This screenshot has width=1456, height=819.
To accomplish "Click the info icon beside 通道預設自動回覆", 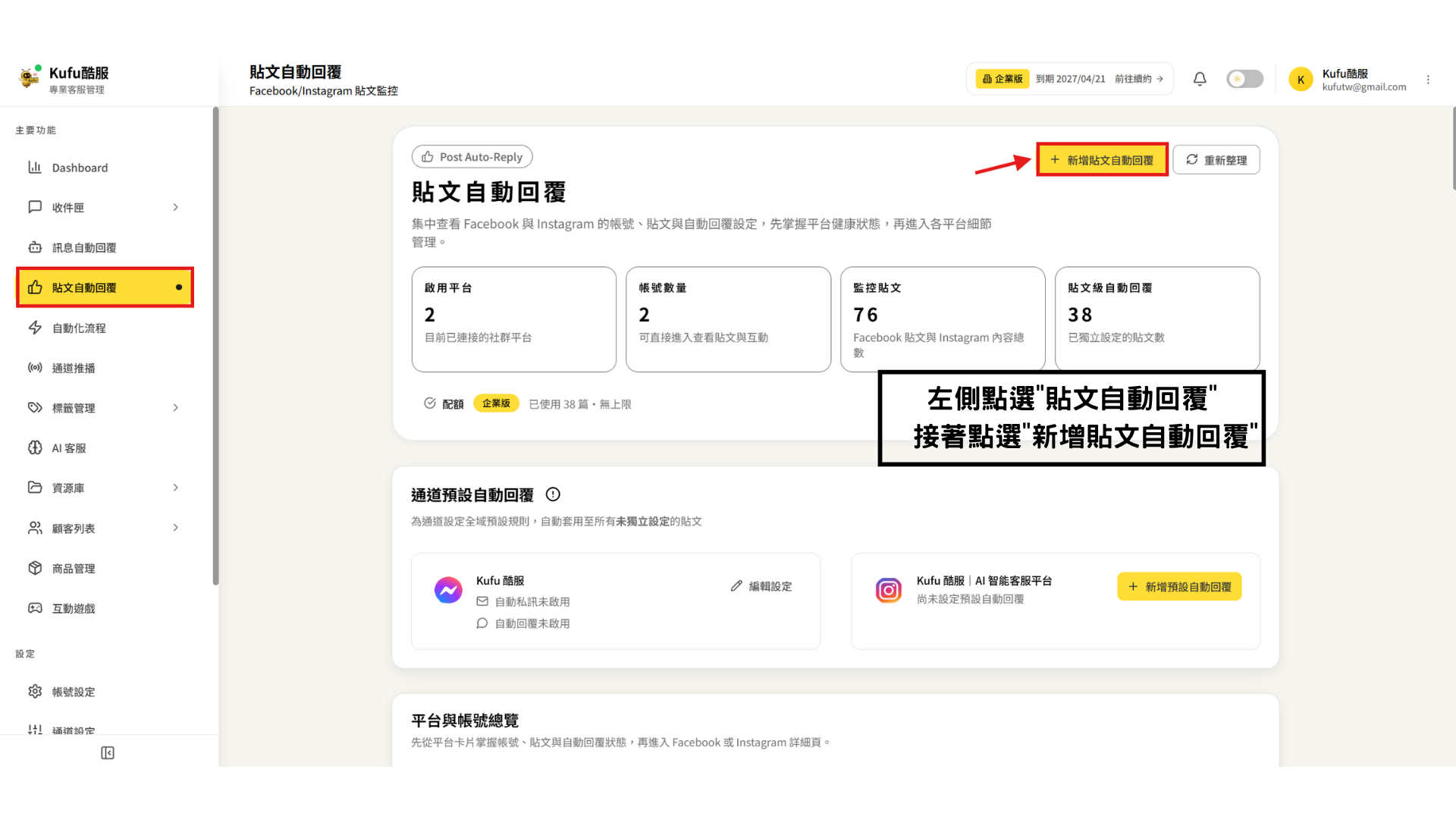I will pyautogui.click(x=553, y=494).
